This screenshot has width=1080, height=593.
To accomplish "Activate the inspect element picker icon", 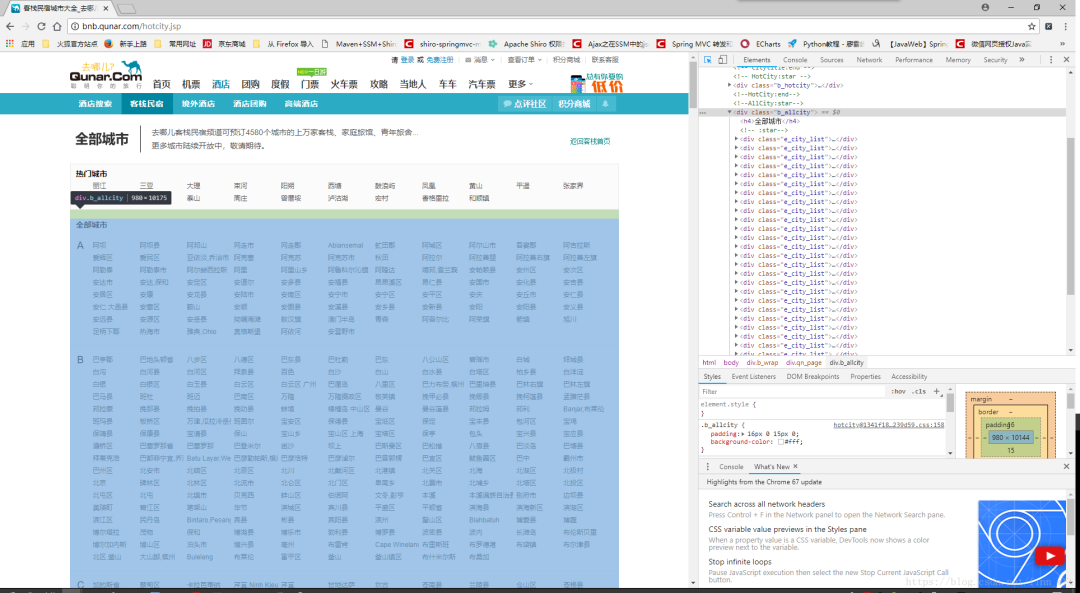I will (x=707, y=60).
